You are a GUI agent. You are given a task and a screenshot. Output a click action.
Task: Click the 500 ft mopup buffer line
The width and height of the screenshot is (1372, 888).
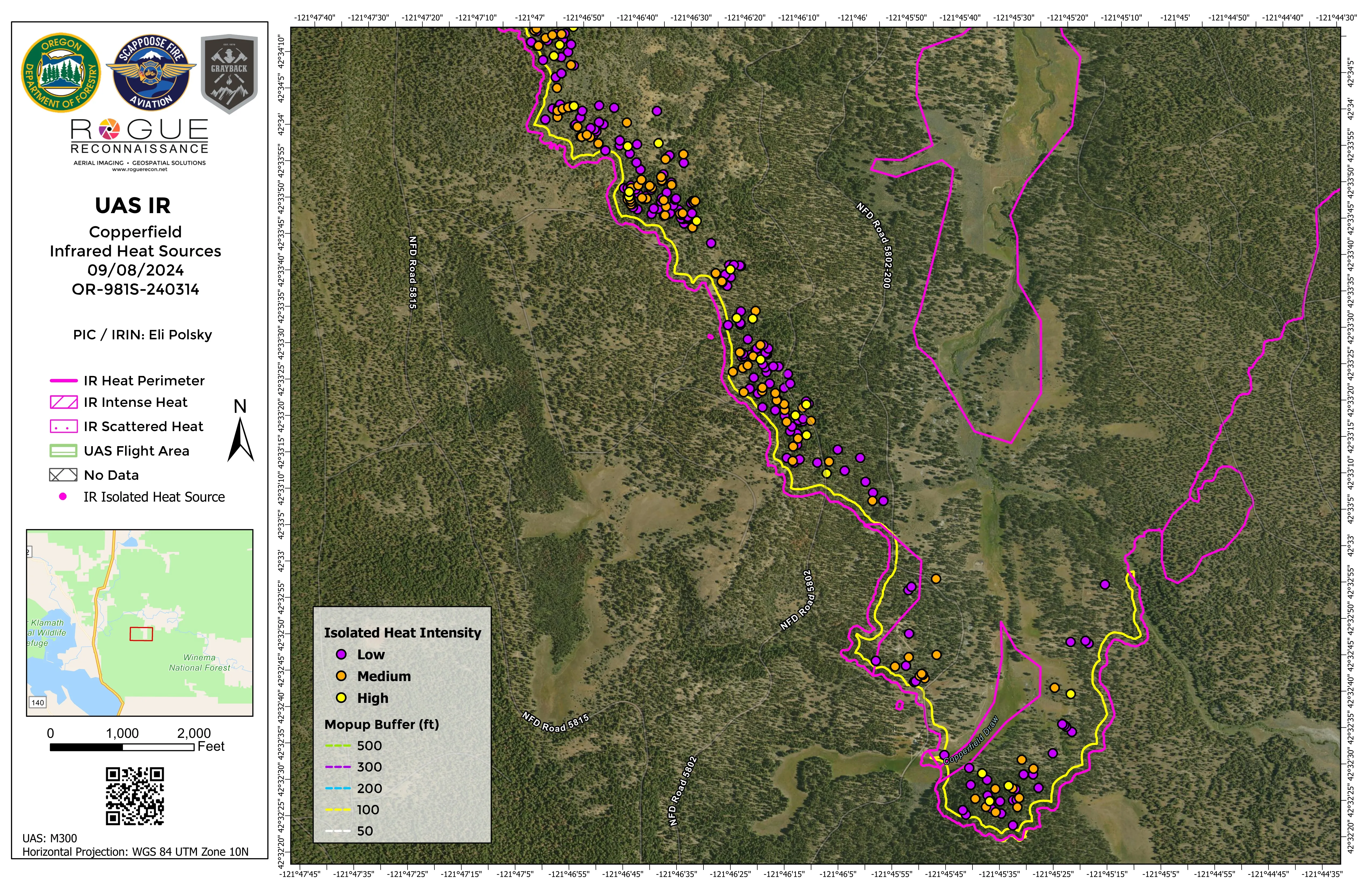[338, 746]
